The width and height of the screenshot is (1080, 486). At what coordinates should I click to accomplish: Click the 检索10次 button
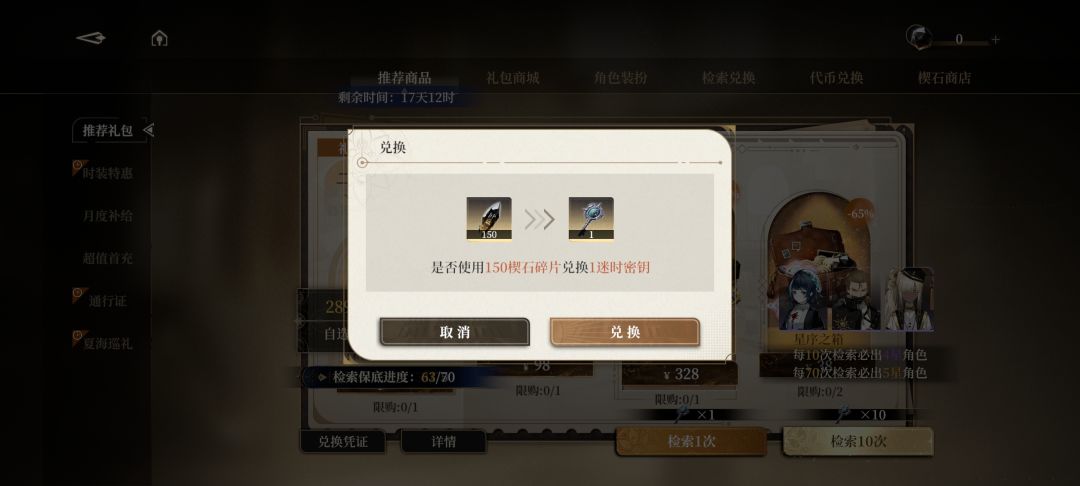858,441
